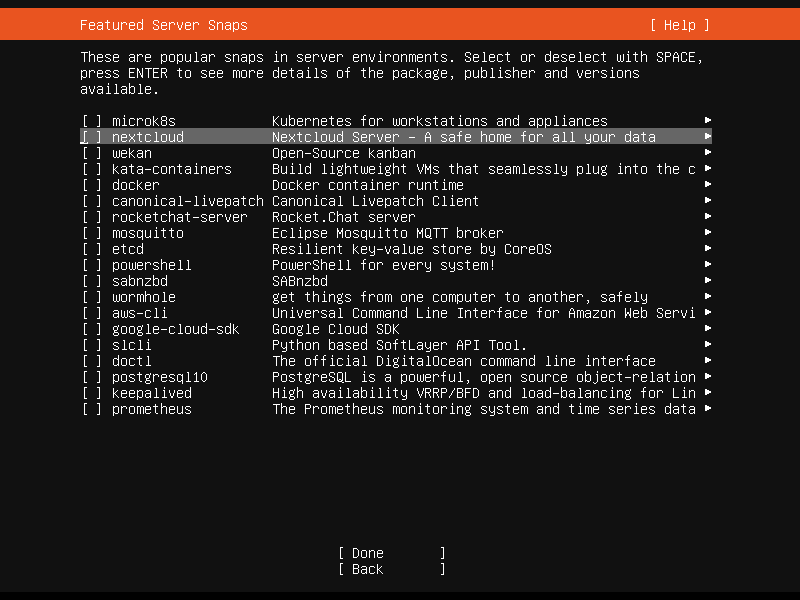Enable the docker snap checkbox
This screenshot has height=600, width=800.
92,185
